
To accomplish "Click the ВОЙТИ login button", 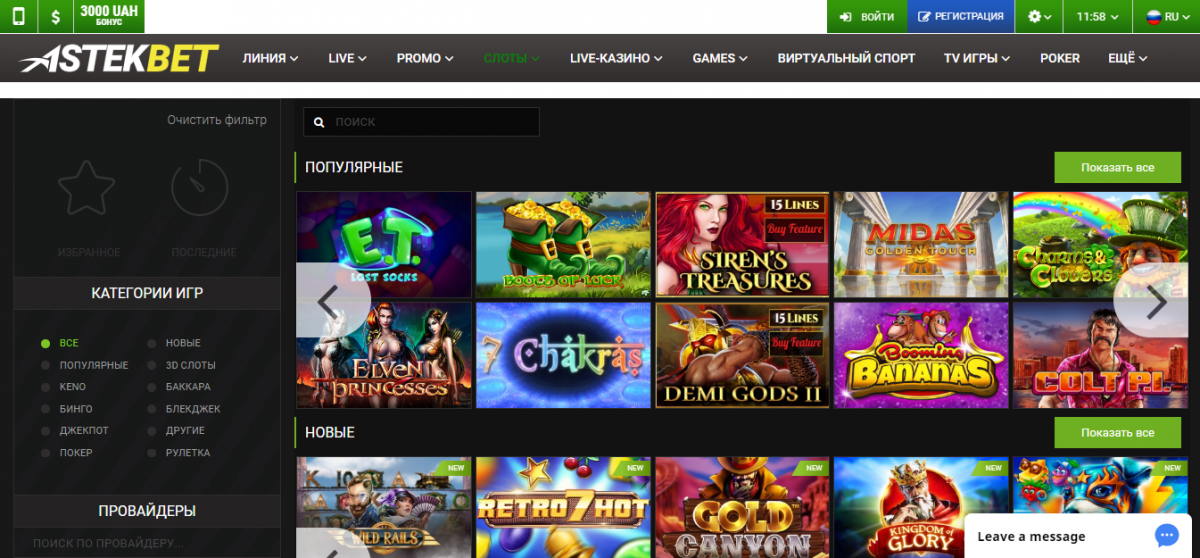I will click(867, 17).
